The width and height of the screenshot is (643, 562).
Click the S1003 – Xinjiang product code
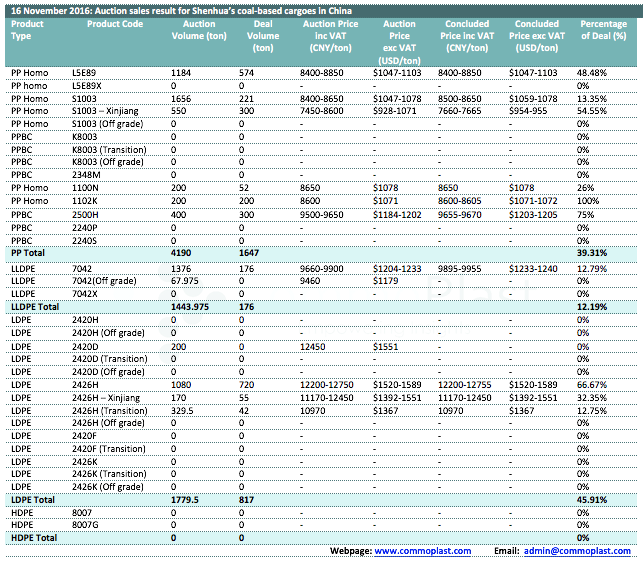[x=107, y=111]
